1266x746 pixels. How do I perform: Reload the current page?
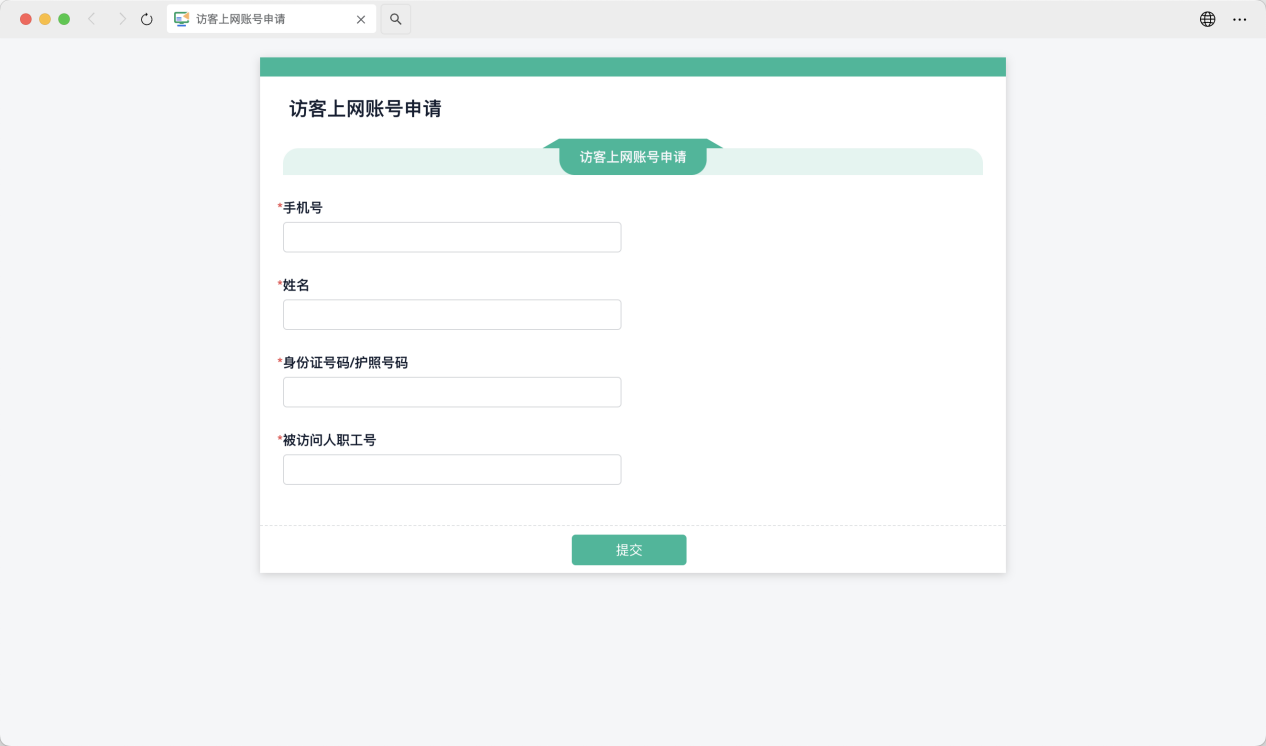pos(146,18)
